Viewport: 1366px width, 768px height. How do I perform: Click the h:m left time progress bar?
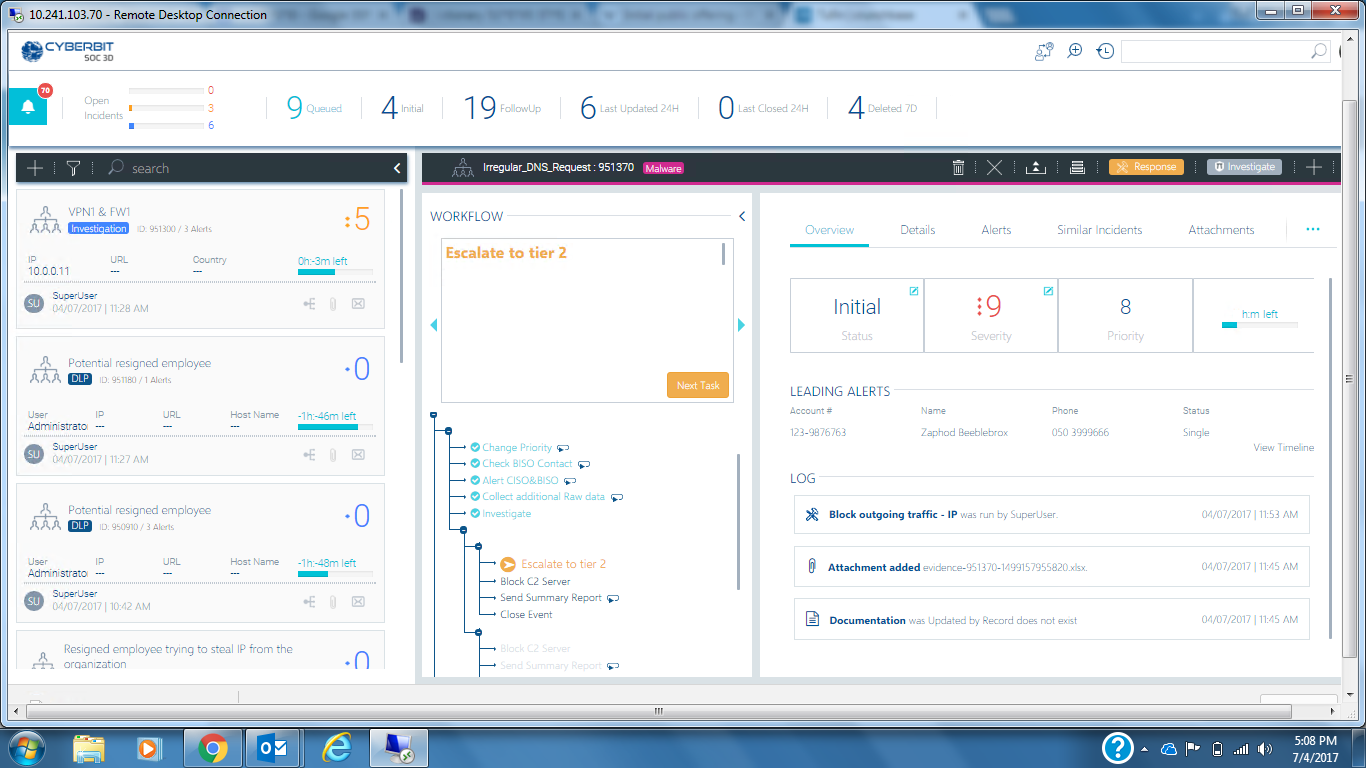(1259, 325)
